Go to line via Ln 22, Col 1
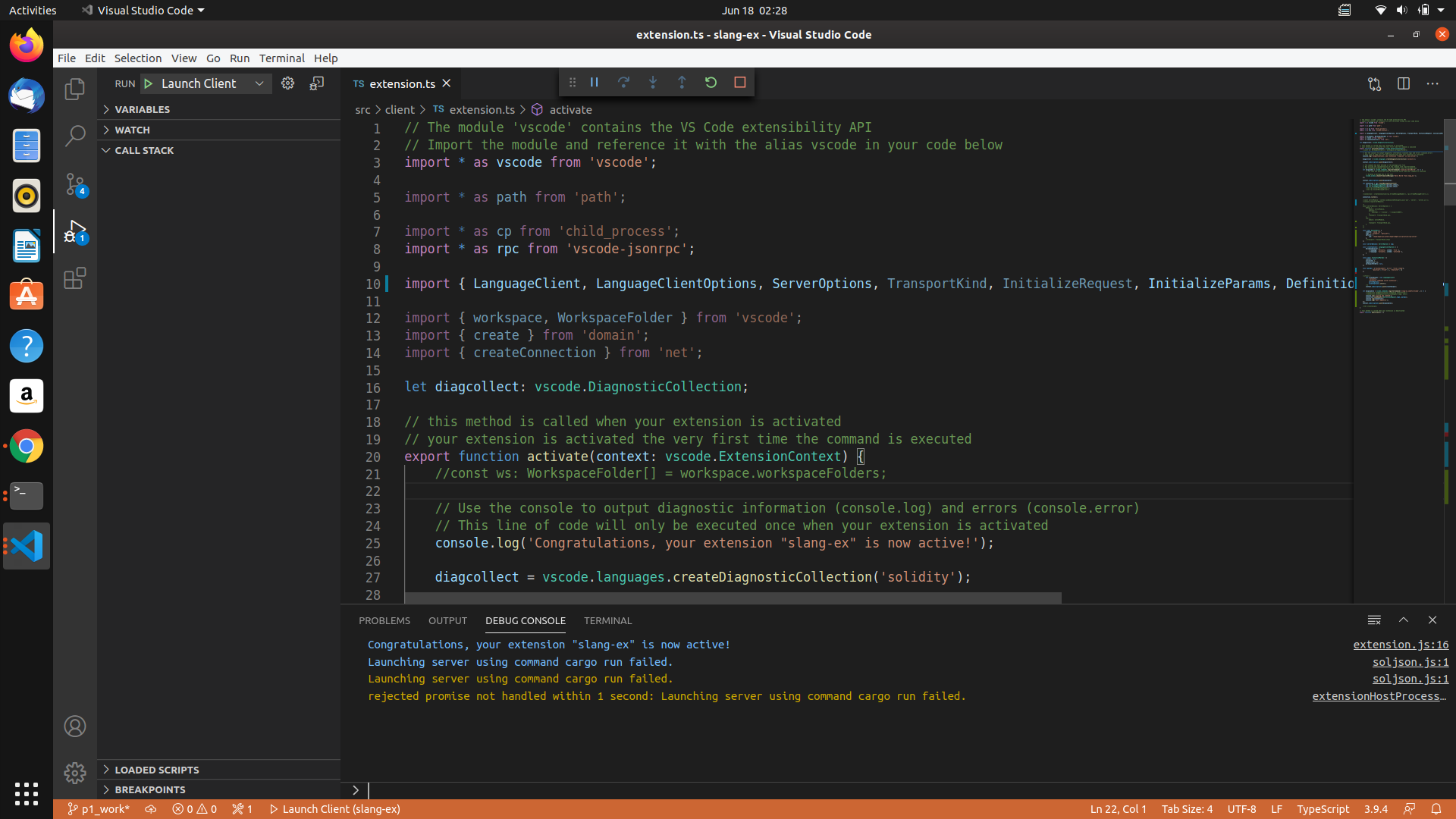This screenshot has height=819, width=1456. (1118, 809)
